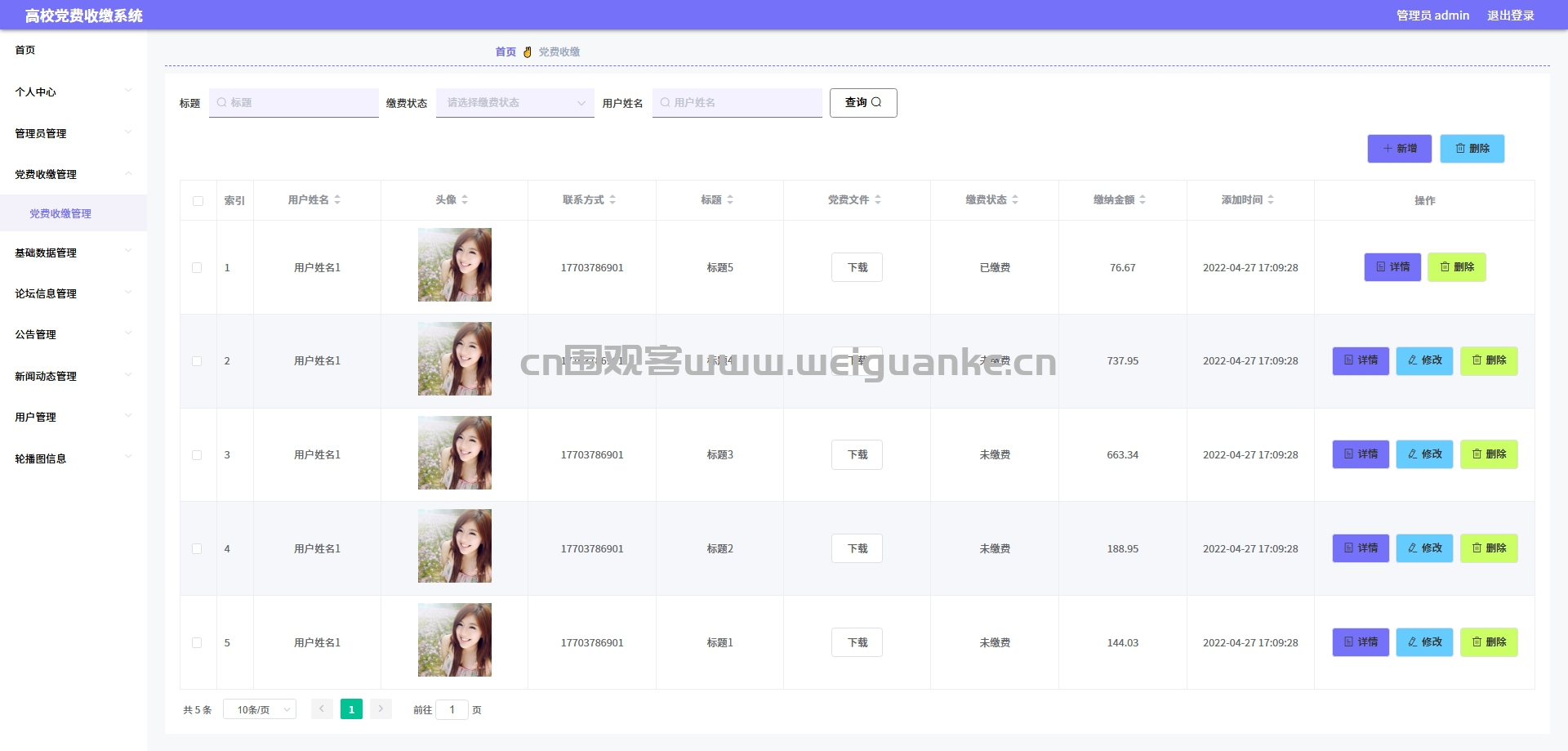Click the 标题 filter input field
1568x751 pixels.
[x=294, y=103]
